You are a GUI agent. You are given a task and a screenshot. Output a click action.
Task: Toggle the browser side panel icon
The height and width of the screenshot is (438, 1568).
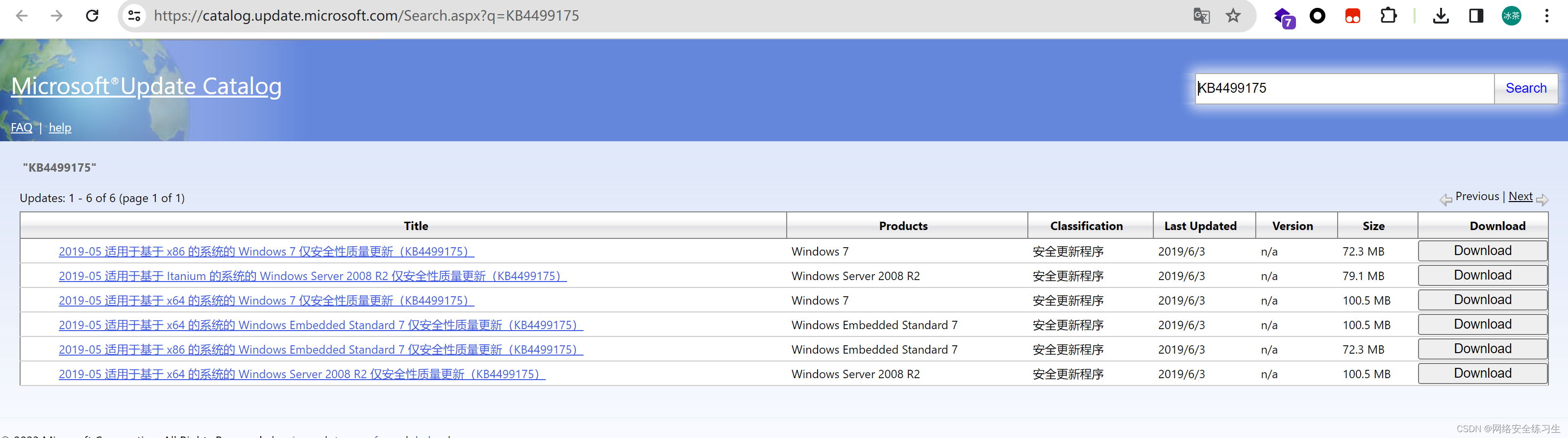click(1476, 16)
